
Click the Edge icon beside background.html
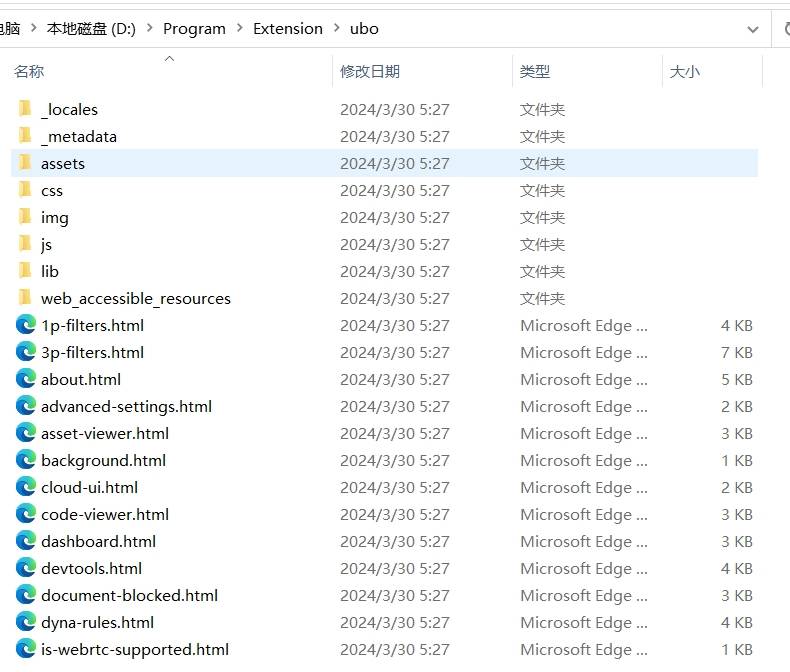click(x=26, y=460)
